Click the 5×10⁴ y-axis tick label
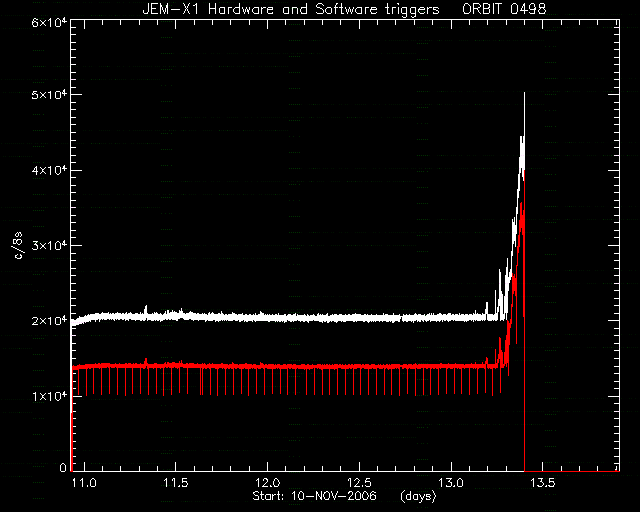 [49, 95]
